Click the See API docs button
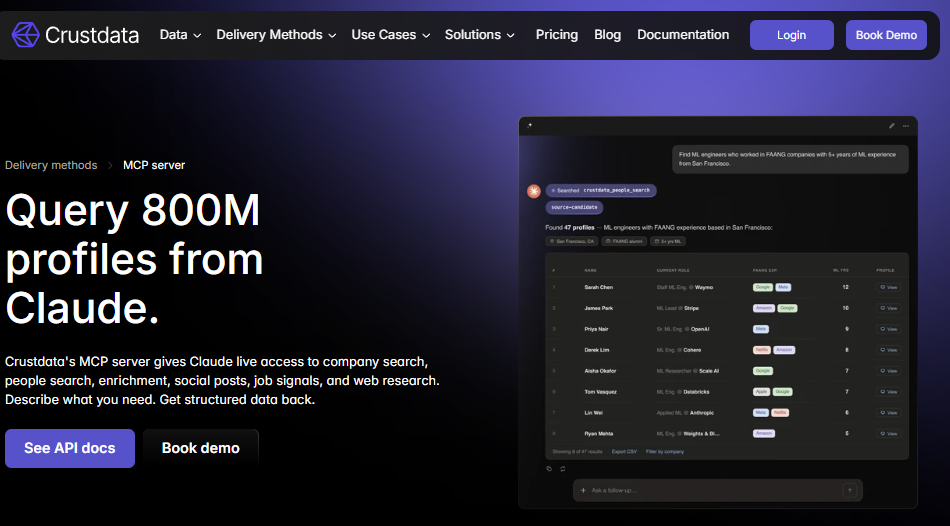This screenshot has height=526, width=950. (x=70, y=448)
